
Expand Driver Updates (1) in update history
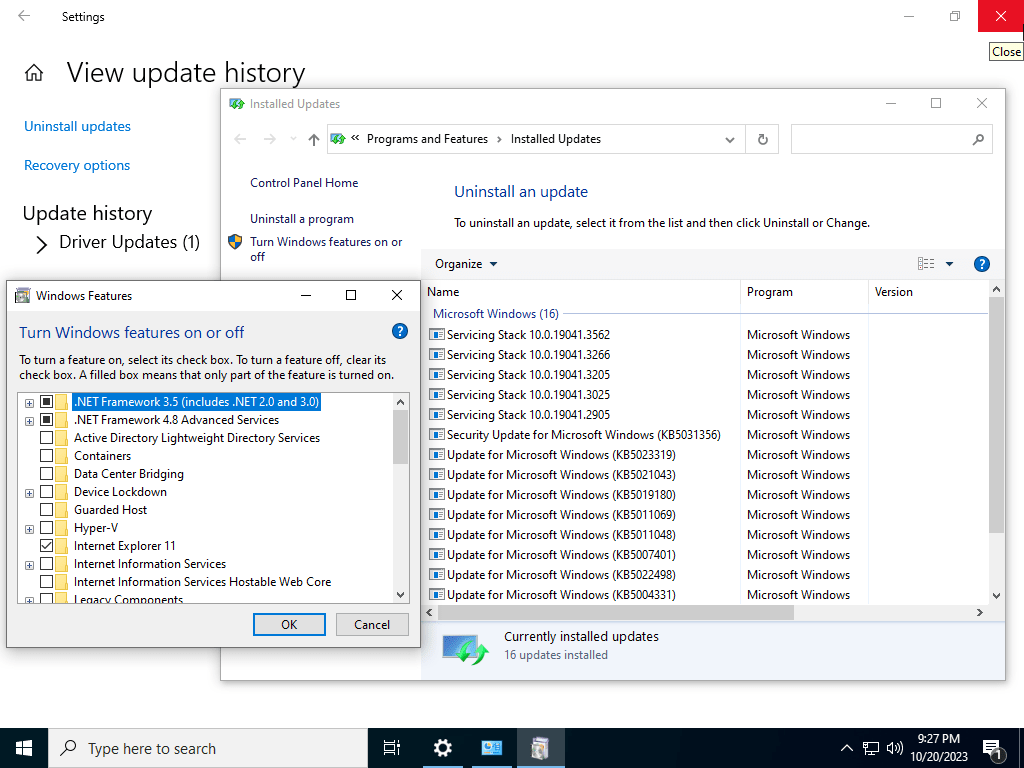42,244
